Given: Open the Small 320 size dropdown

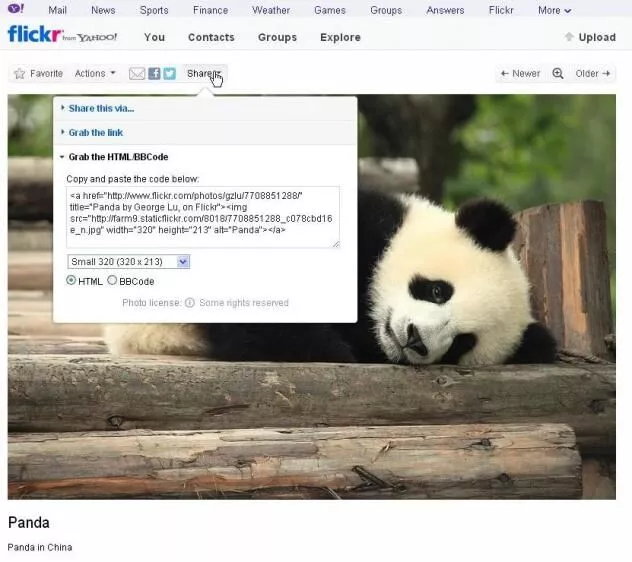Looking at the screenshot, I should point(128,261).
